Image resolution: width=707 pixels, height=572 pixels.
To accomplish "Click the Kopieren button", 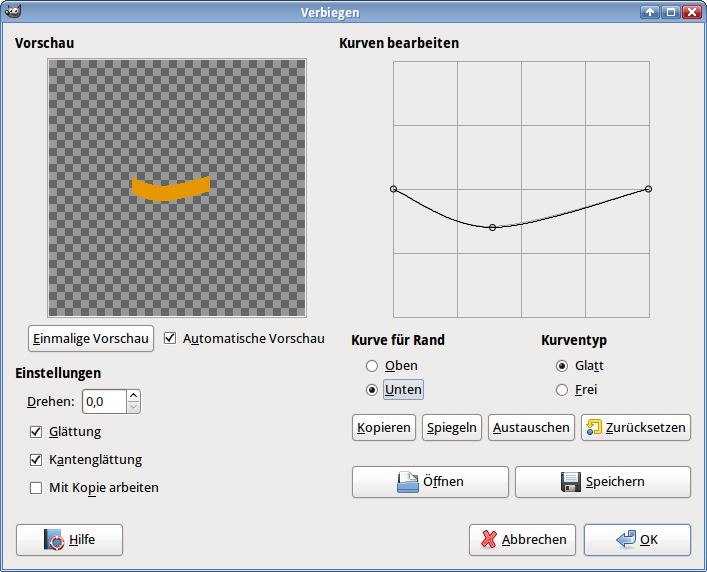I will (384, 428).
